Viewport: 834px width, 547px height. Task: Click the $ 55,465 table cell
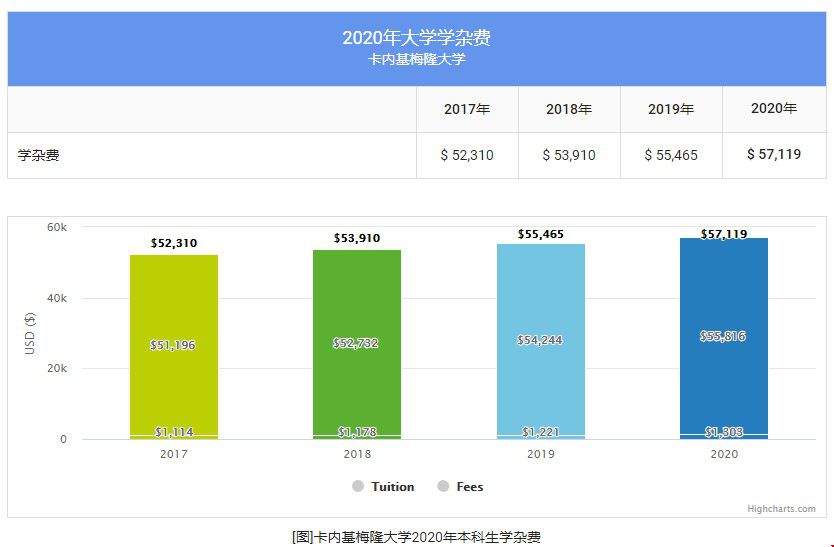tap(671, 155)
